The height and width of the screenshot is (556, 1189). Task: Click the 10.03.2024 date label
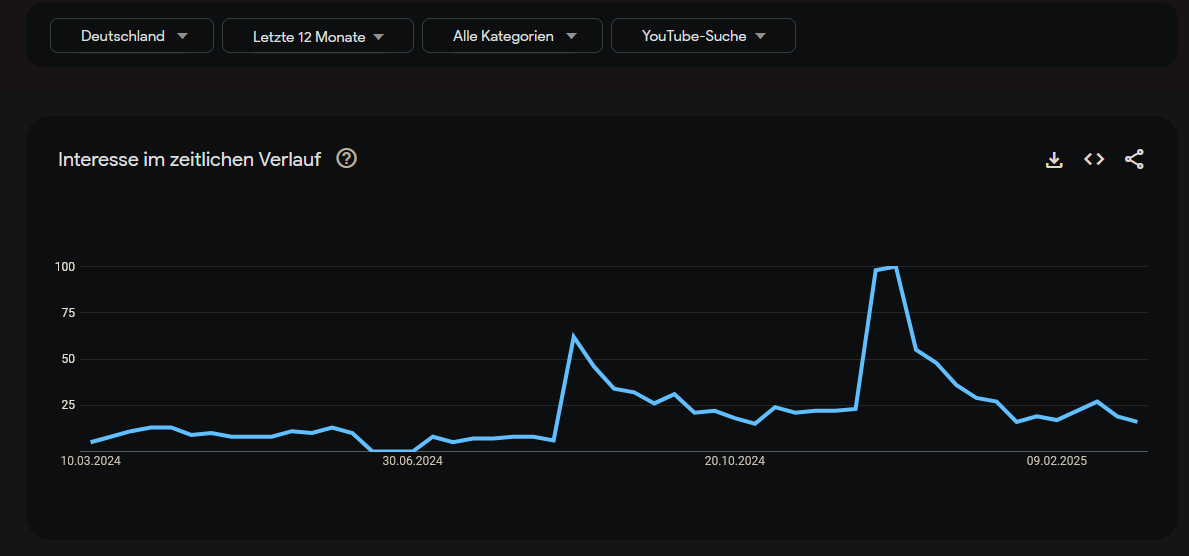(91, 461)
